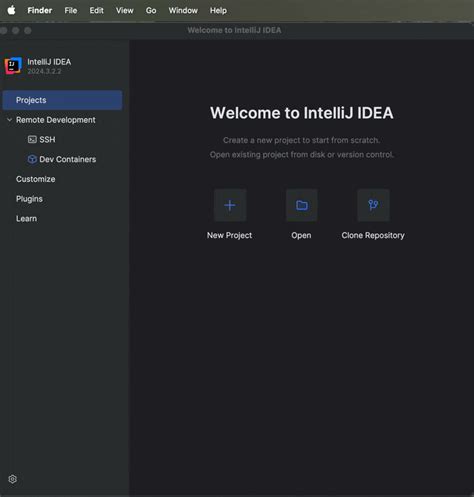The width and height of the screenshot is (474, 497).
Task: Open the Apple menu icon
Action: coord(11,10)
